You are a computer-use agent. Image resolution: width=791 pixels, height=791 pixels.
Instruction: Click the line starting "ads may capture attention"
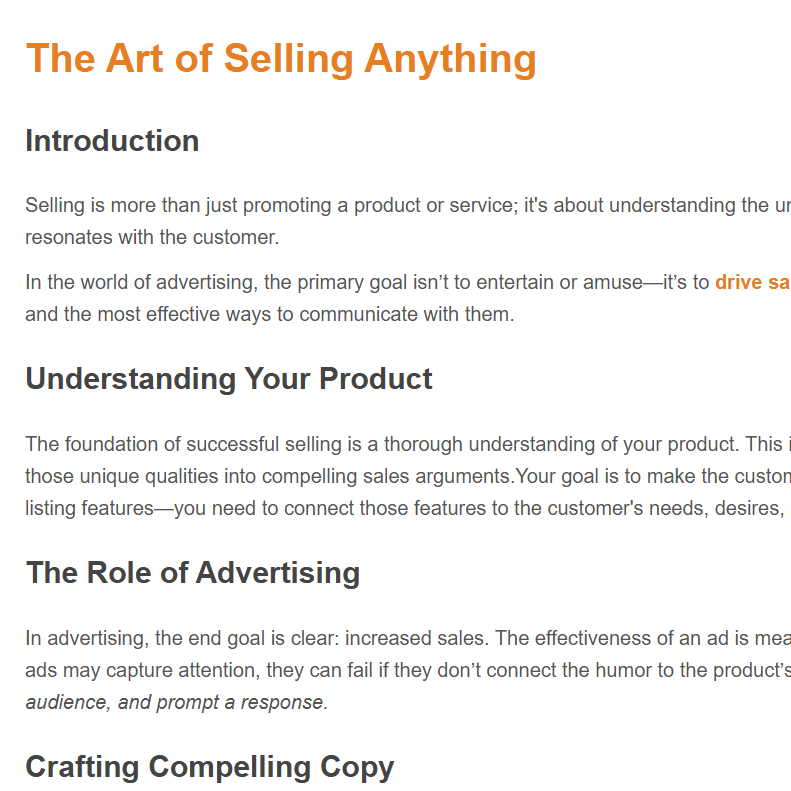click(x=408, y=670)
